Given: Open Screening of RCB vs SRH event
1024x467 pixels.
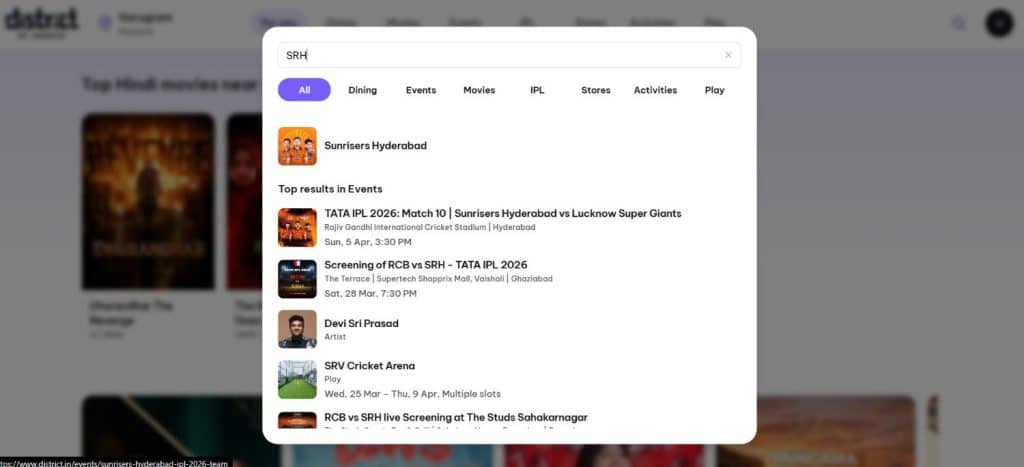Looking at the screenshot, I should point(426,265).
